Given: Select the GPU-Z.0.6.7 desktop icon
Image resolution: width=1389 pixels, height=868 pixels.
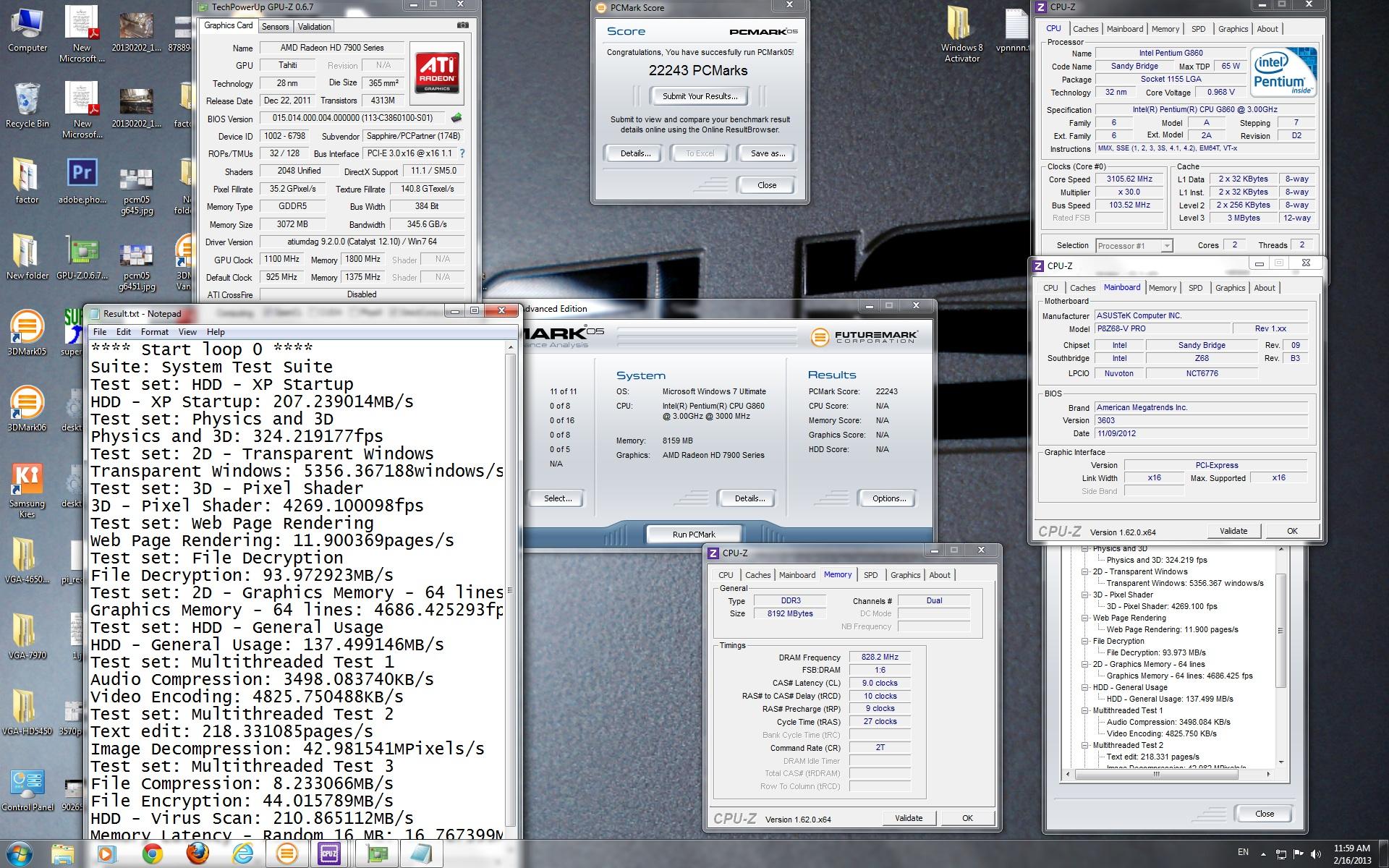Looking at the screenshot, I should (x=82, y=257).
